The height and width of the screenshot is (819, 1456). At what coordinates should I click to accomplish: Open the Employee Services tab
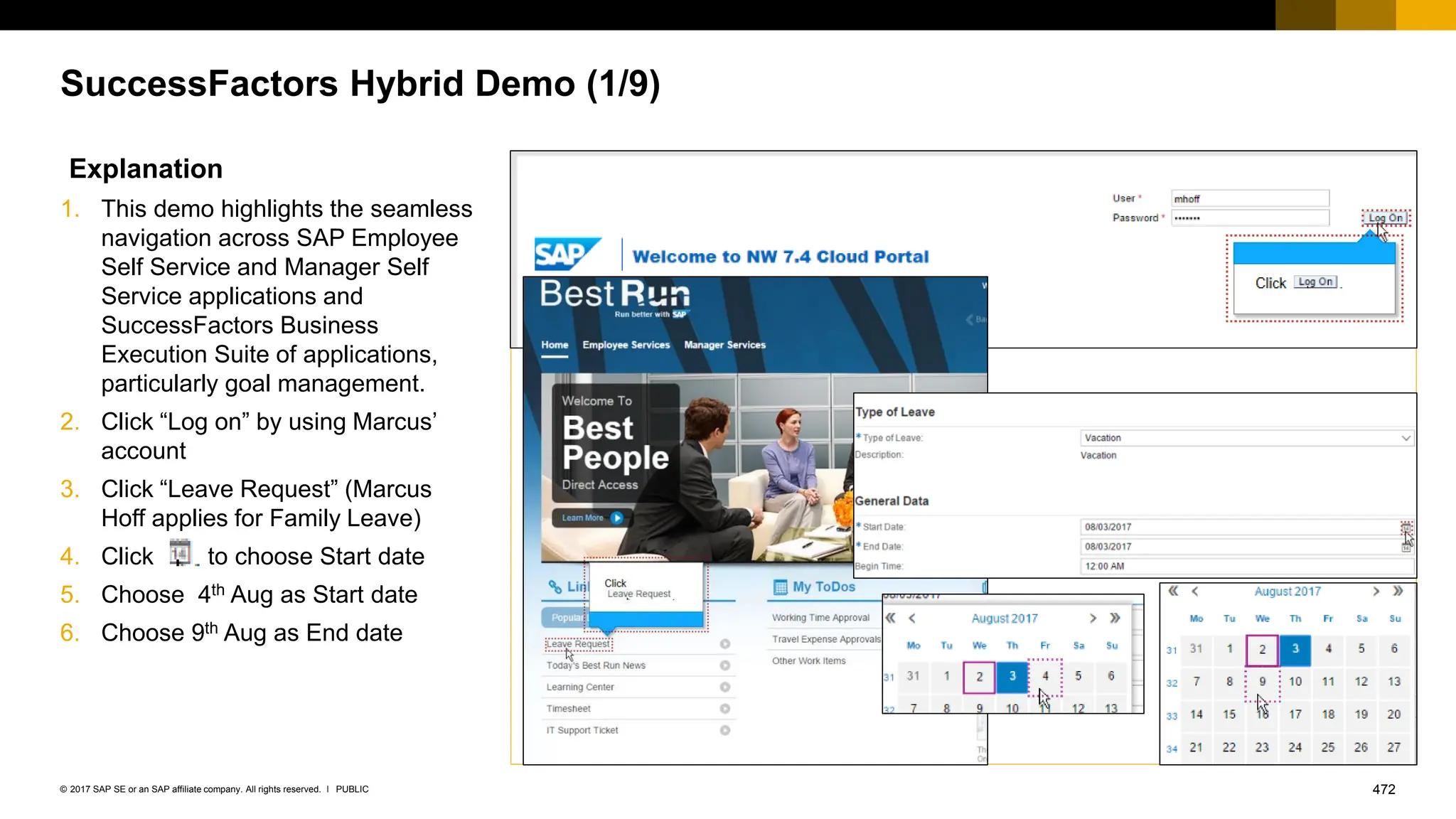click(x=626, y=345)
